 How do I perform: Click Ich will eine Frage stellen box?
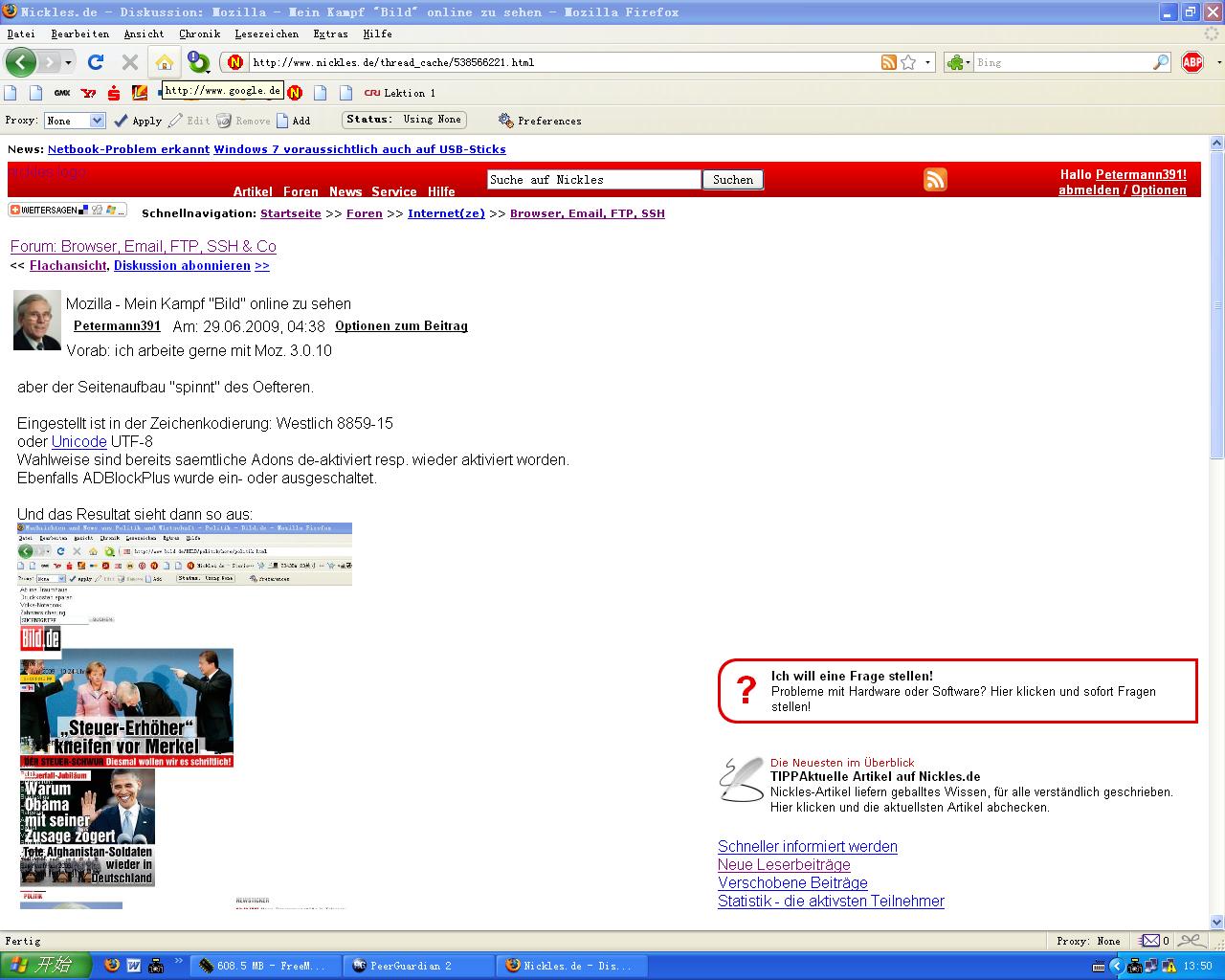(957, 690)
